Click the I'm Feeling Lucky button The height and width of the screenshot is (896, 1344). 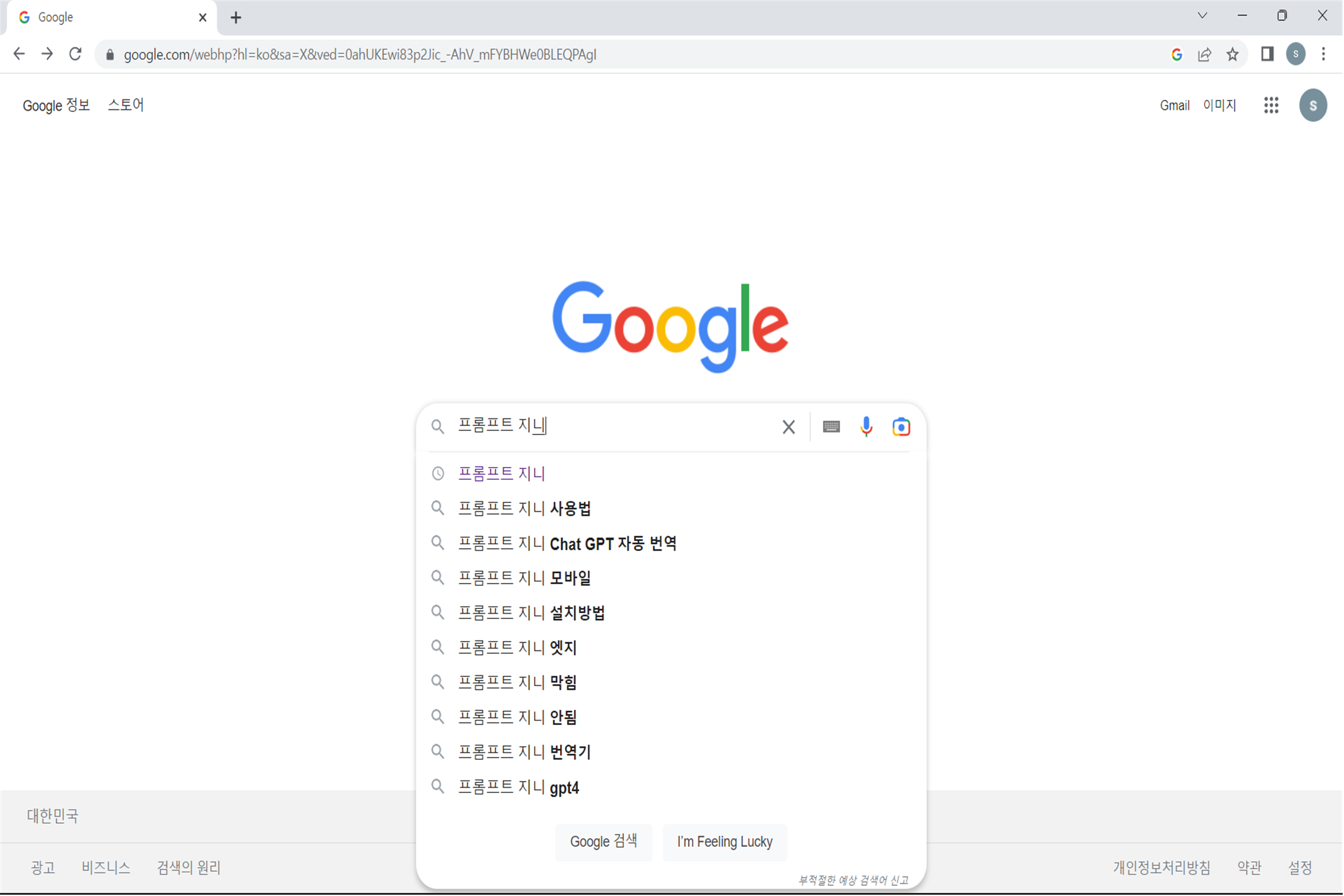(724, 842)
